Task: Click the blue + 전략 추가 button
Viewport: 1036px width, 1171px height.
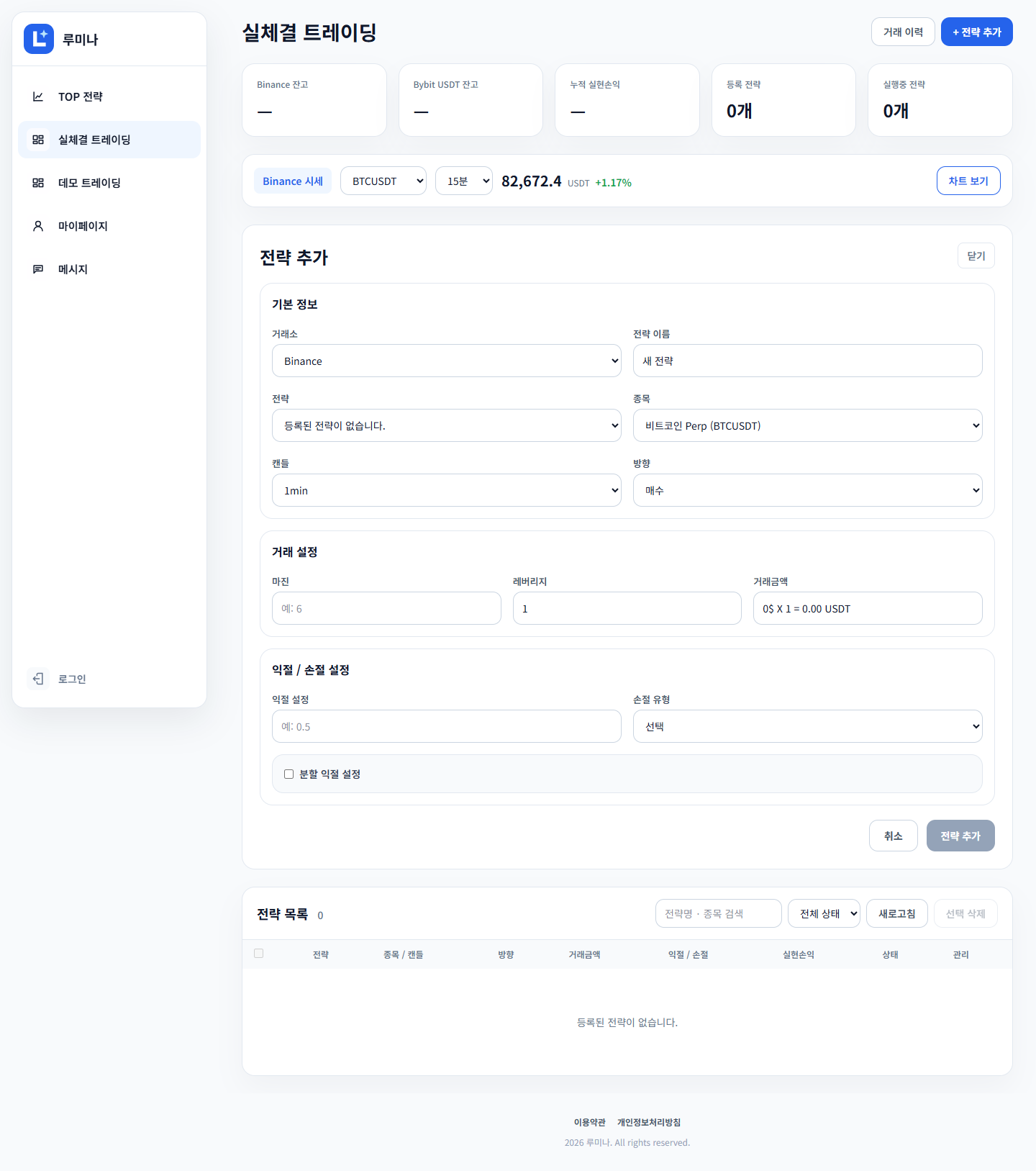Action: coord(977,32)
